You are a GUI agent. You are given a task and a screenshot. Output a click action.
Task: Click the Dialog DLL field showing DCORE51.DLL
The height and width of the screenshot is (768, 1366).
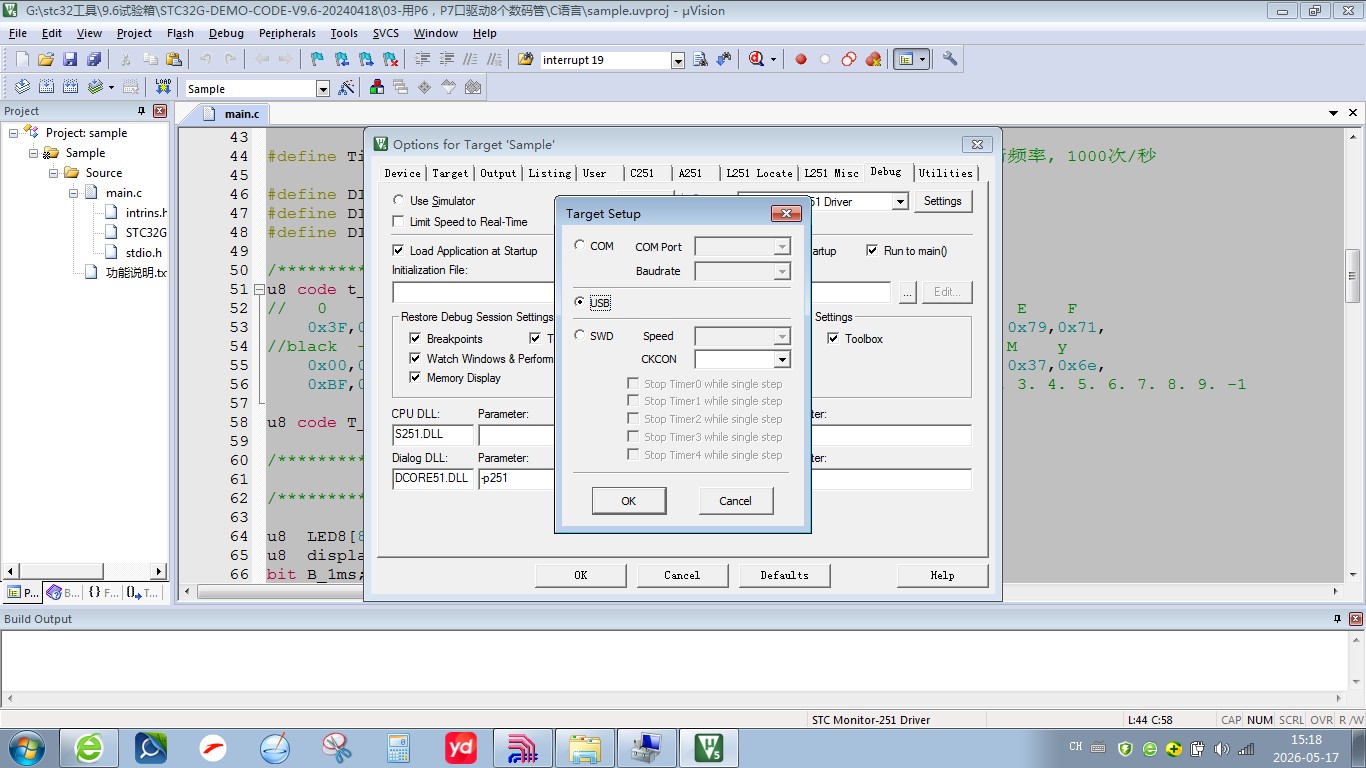coord(433,478)
